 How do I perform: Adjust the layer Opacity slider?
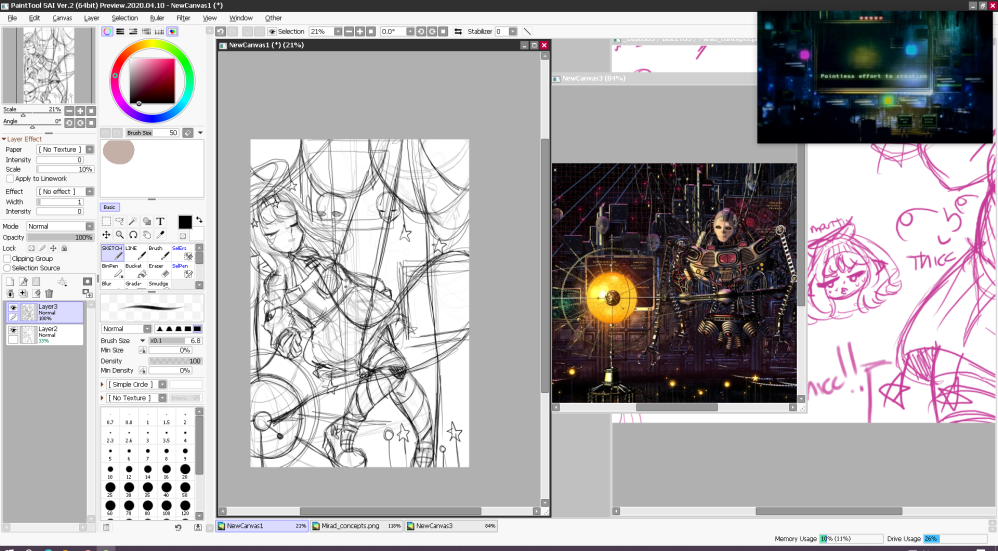[x=60, y=237]
